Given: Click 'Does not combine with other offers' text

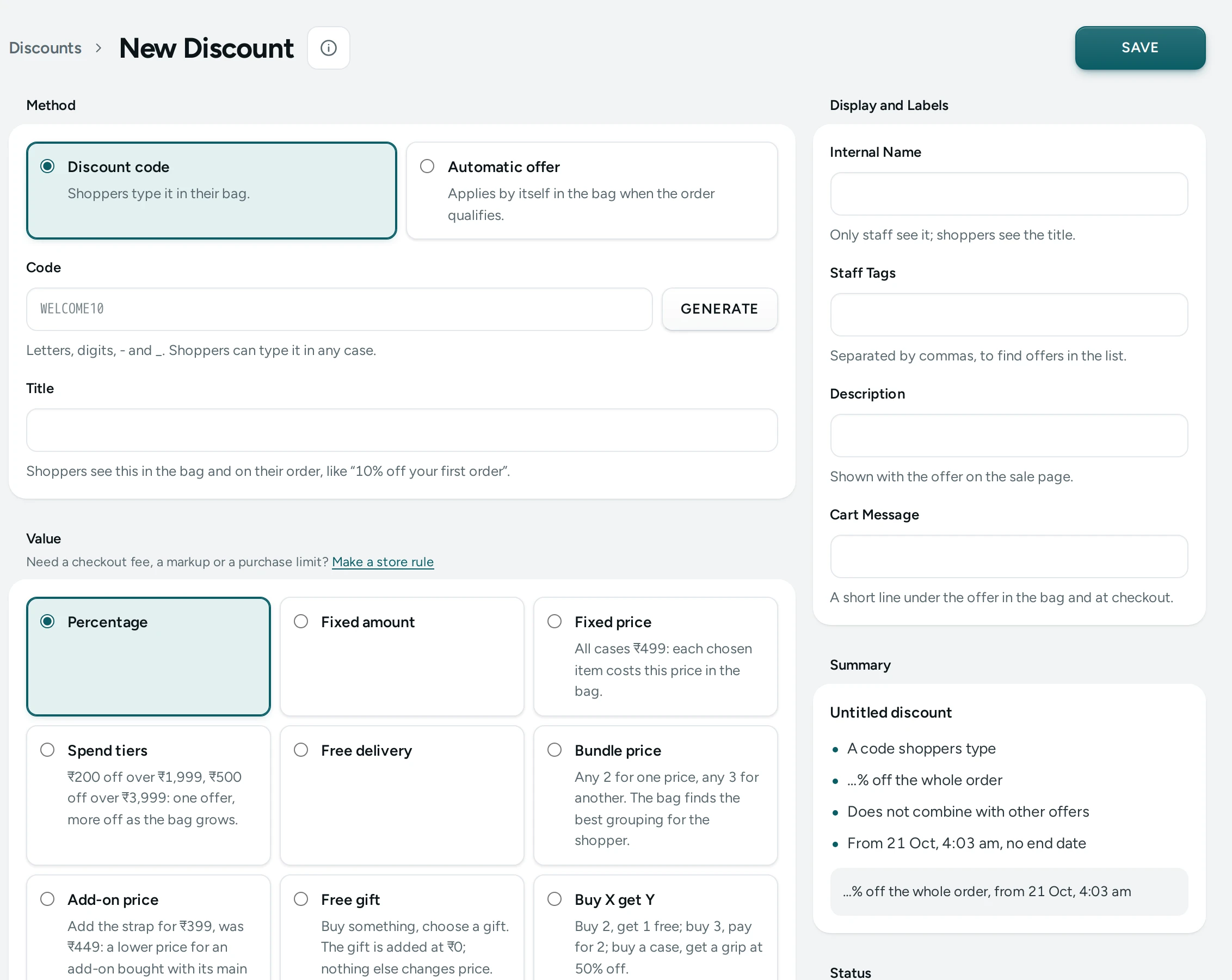Looking at the screenshot, I should tap(968, 811).
